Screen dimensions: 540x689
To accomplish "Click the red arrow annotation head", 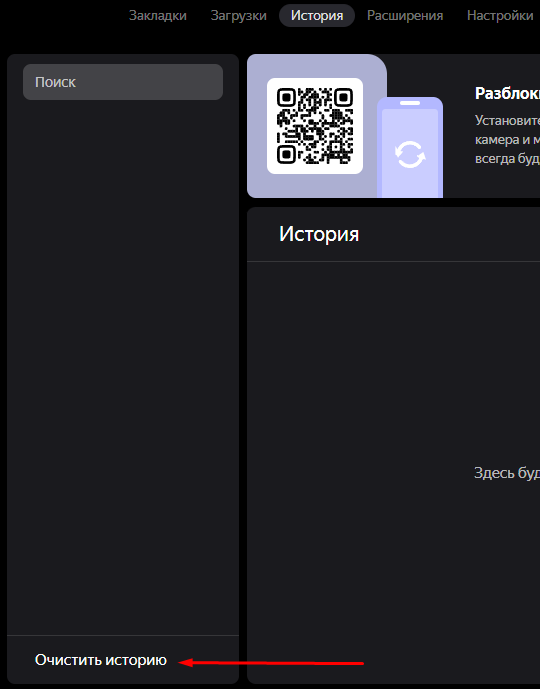I will (x=186, y=662).
